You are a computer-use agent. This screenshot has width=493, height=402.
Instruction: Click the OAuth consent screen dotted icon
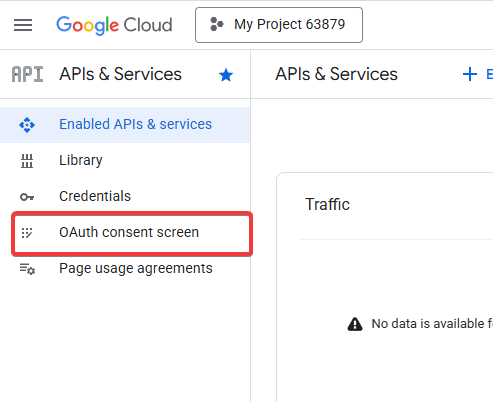click(27, 233)
